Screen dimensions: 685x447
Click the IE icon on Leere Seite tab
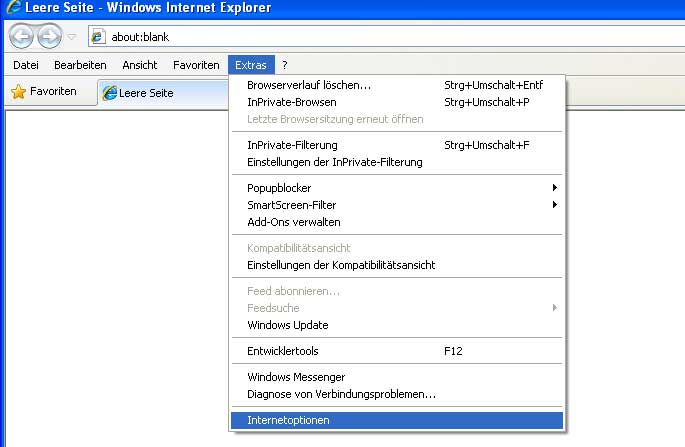pyautogui.click(x=109, y=93)
